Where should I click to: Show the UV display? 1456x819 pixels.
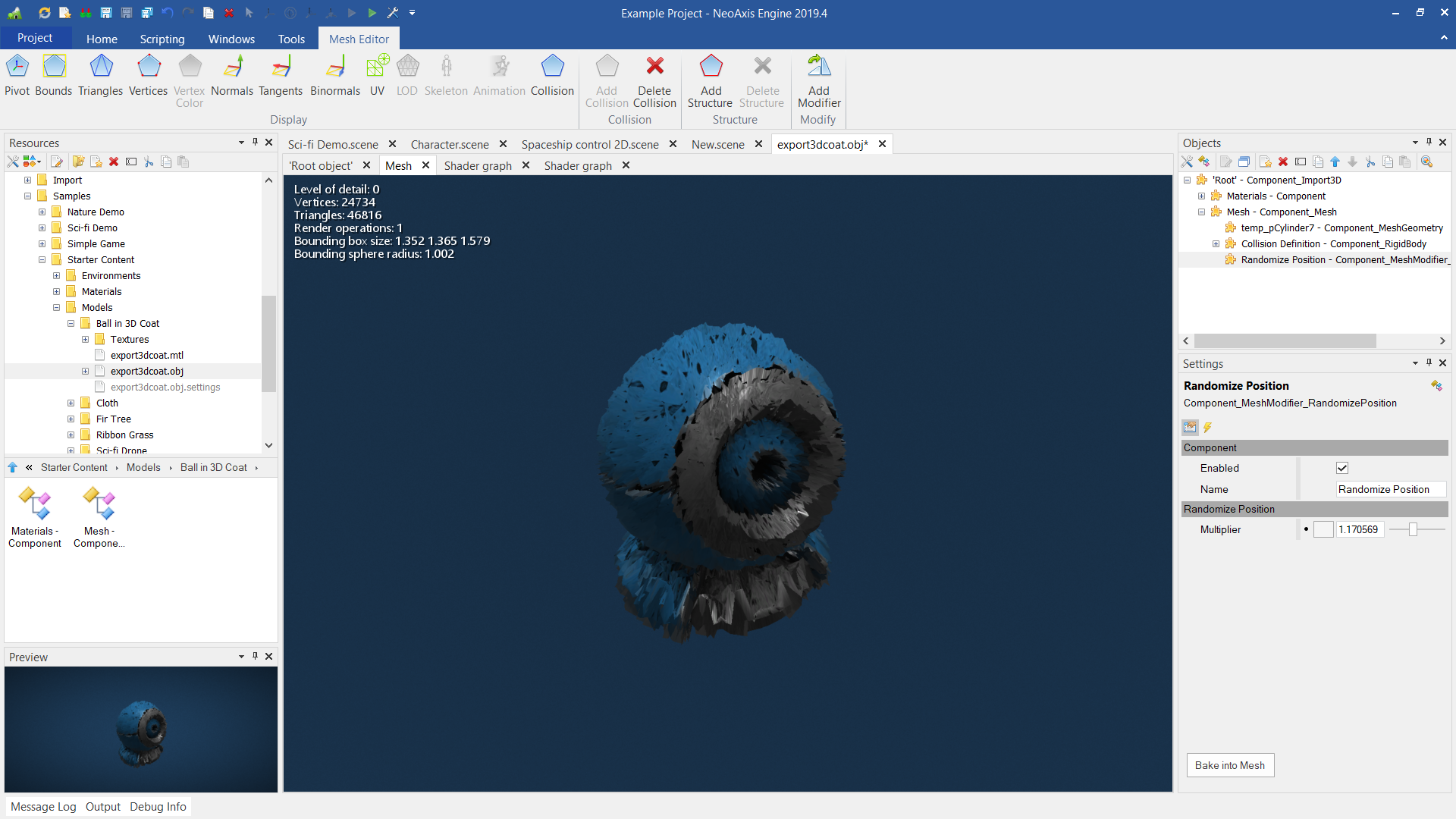pyautogui.click(x=377, y=67)
